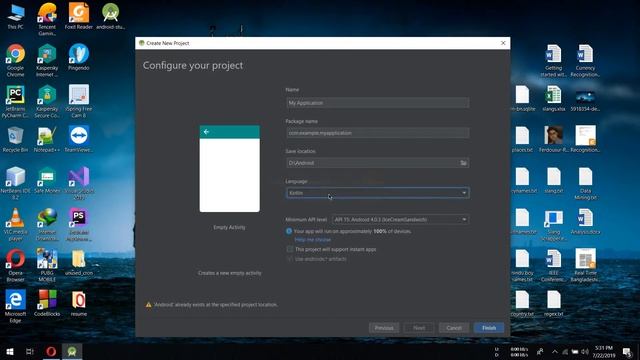
Task: Select the Opera Browser desktop icon
Action: tap(16, 266)
